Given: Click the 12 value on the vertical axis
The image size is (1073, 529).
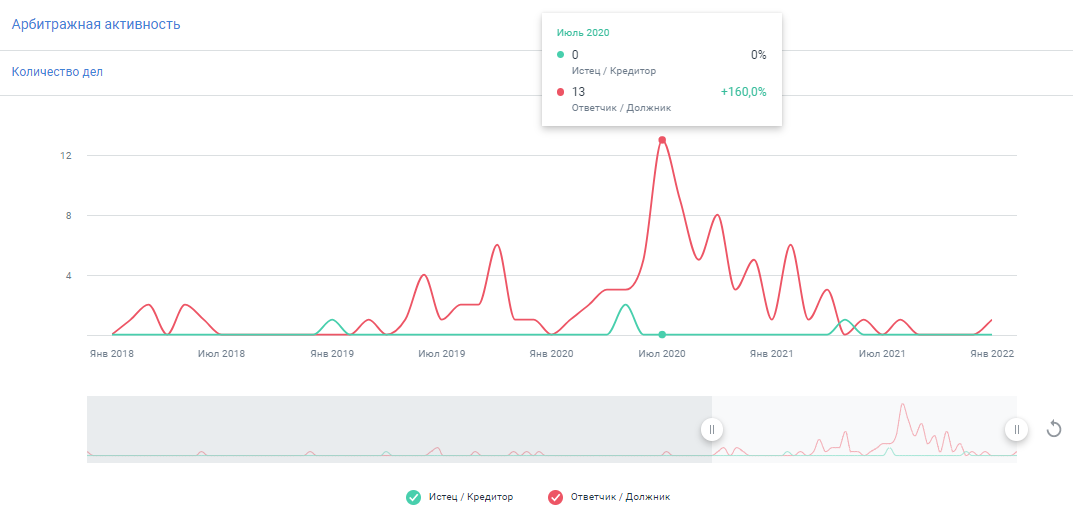Looking at the screenshot, I should pyautogui.click(x=65, y=156).
